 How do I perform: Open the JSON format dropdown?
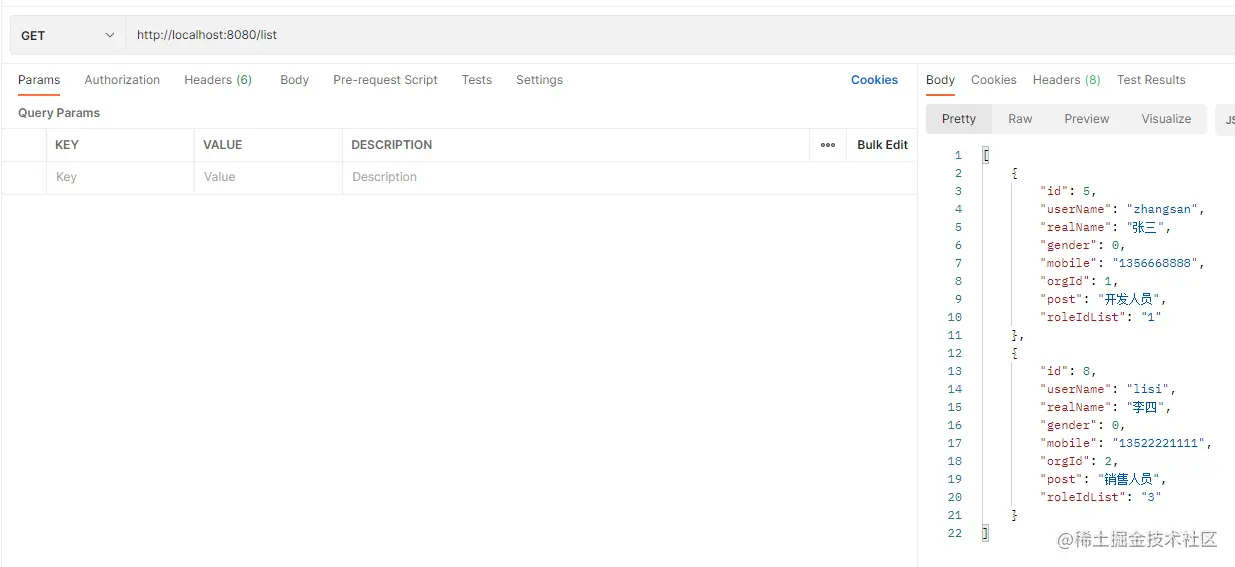tap(1225, 119)
